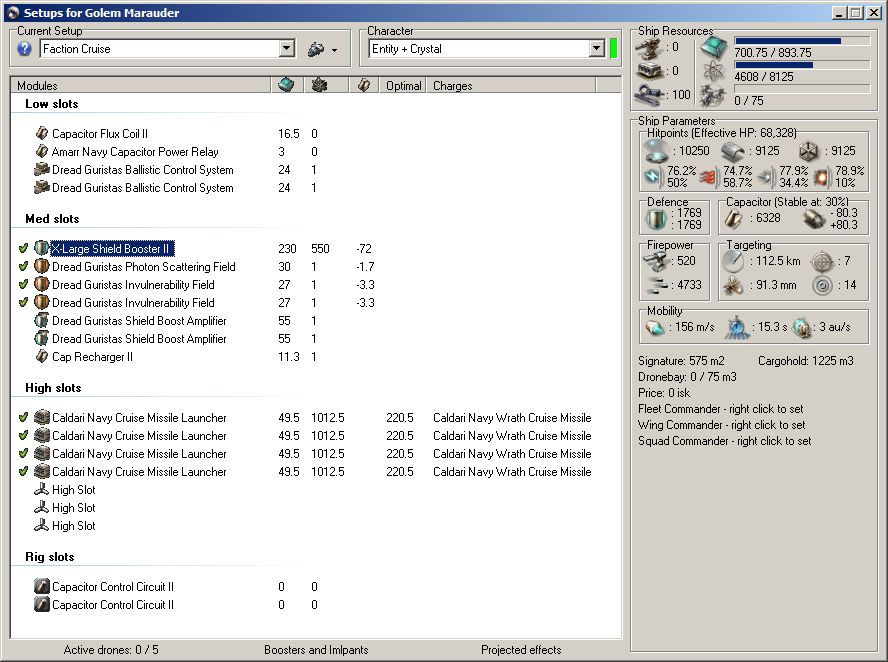Click the blue help question mark icon
Image resolution: width=888 pixels, height=662 pixels.
click(24, 49)
